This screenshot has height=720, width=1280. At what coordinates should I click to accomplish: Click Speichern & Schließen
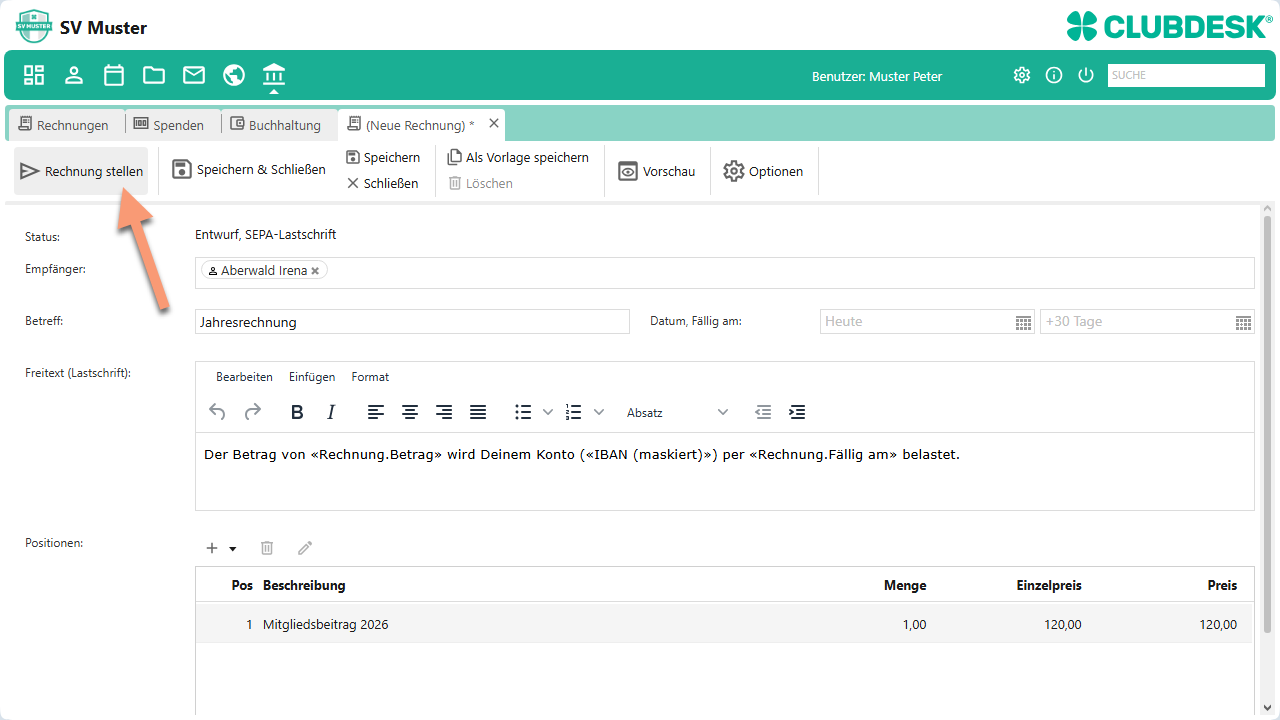pyautogui.click(x=249, y=170)
